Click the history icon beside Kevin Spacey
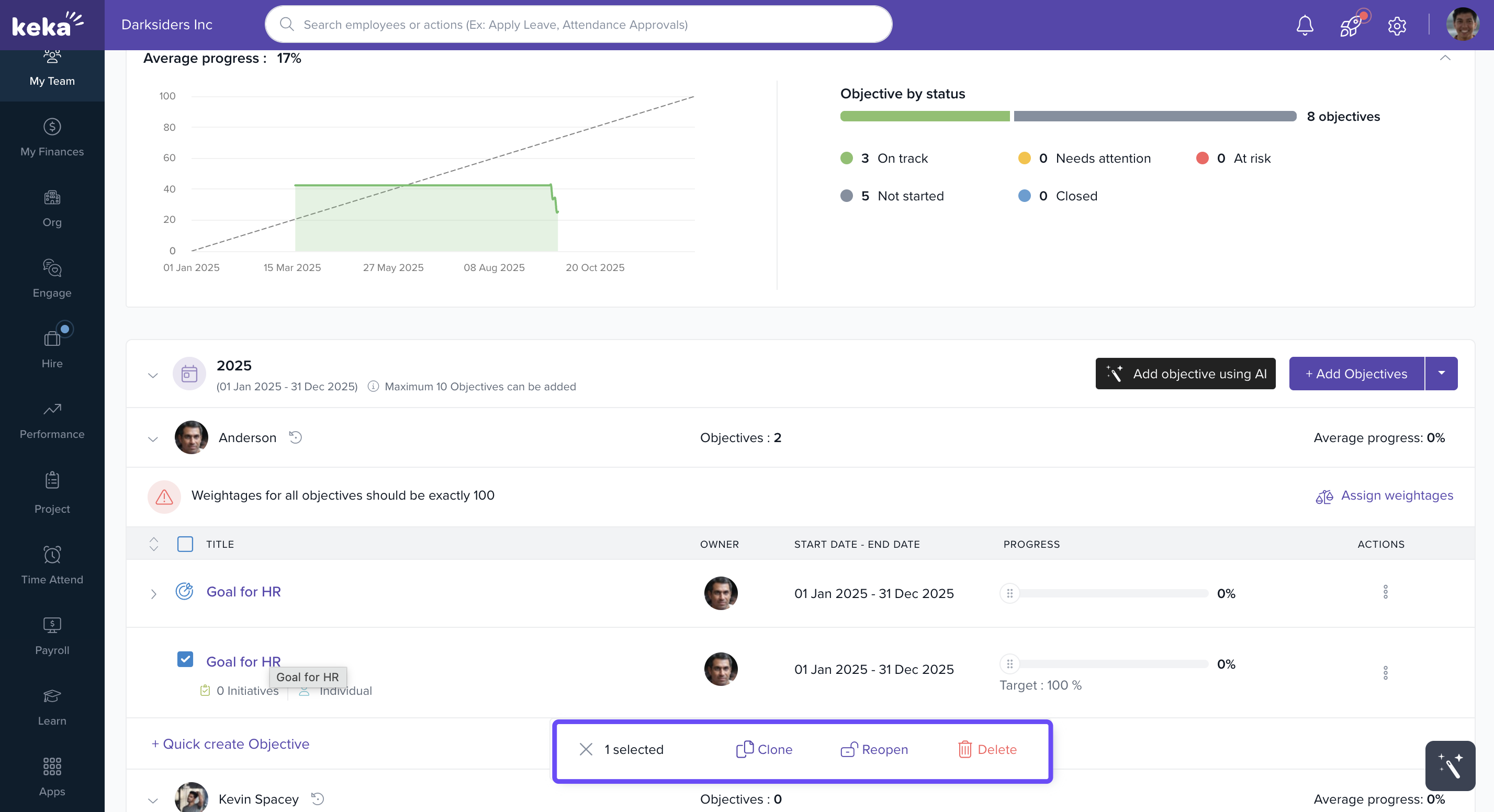 pyautogui.click(x=317, y=799)
